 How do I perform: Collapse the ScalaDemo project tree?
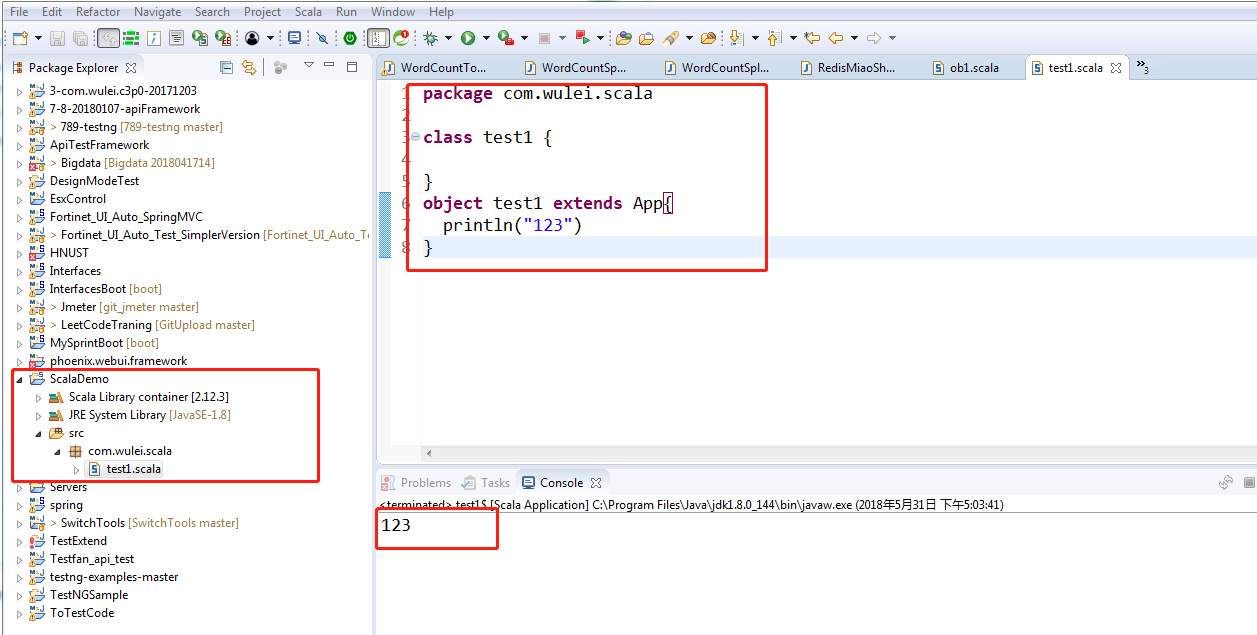20,379
